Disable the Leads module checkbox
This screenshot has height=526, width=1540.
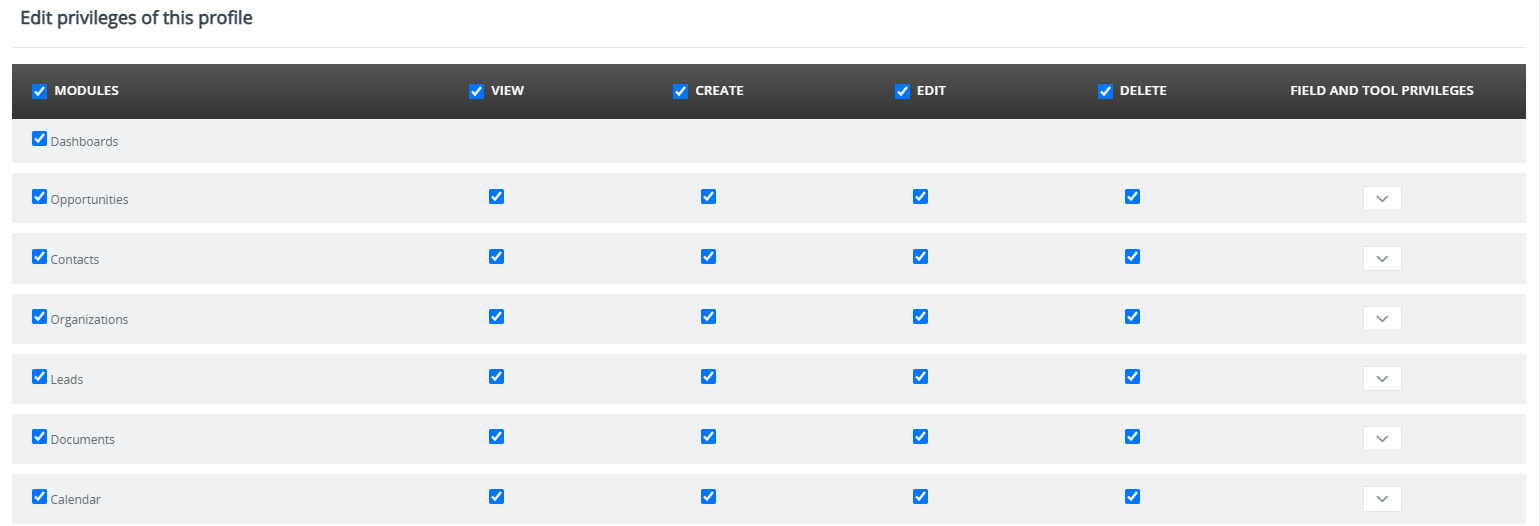(x=40, y=377)
